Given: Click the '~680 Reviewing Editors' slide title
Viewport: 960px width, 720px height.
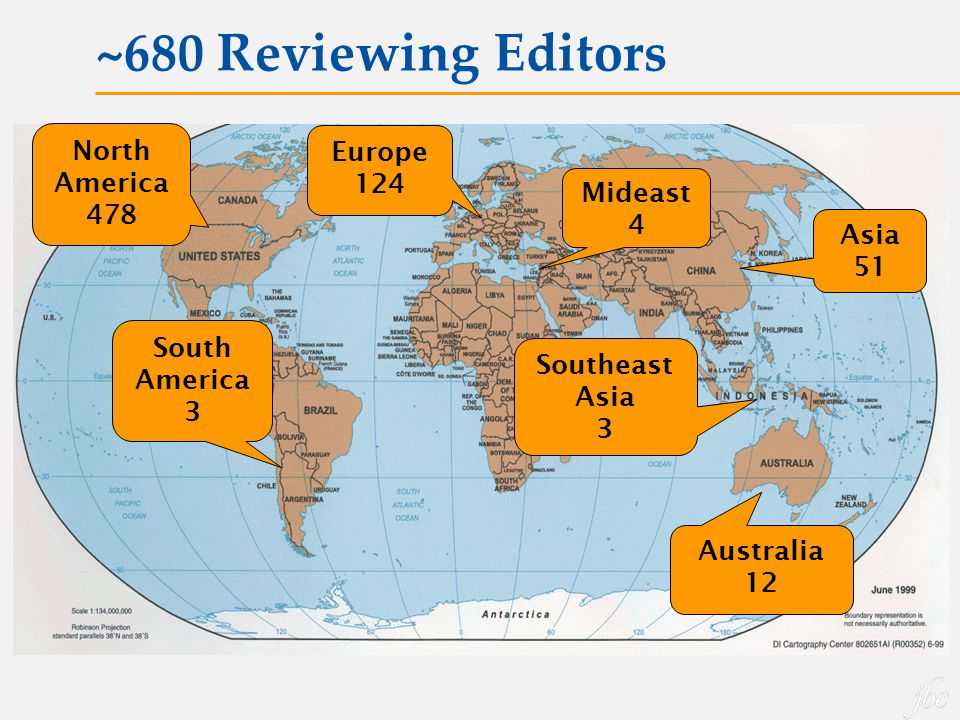Looking at the screenshot, I should (x=381, y=54).
